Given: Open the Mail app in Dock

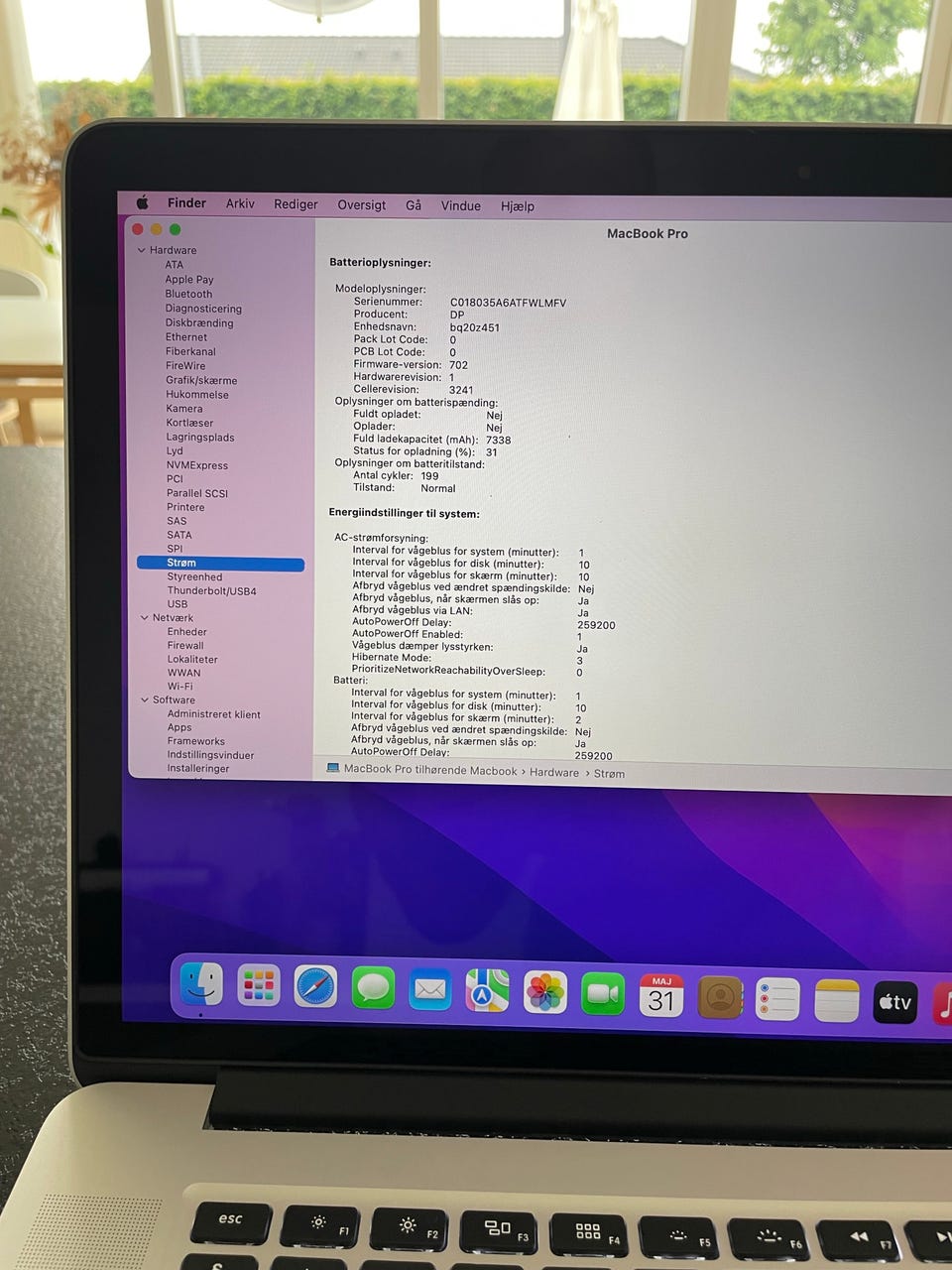Looking at the screenshot, I should (430, 989).
